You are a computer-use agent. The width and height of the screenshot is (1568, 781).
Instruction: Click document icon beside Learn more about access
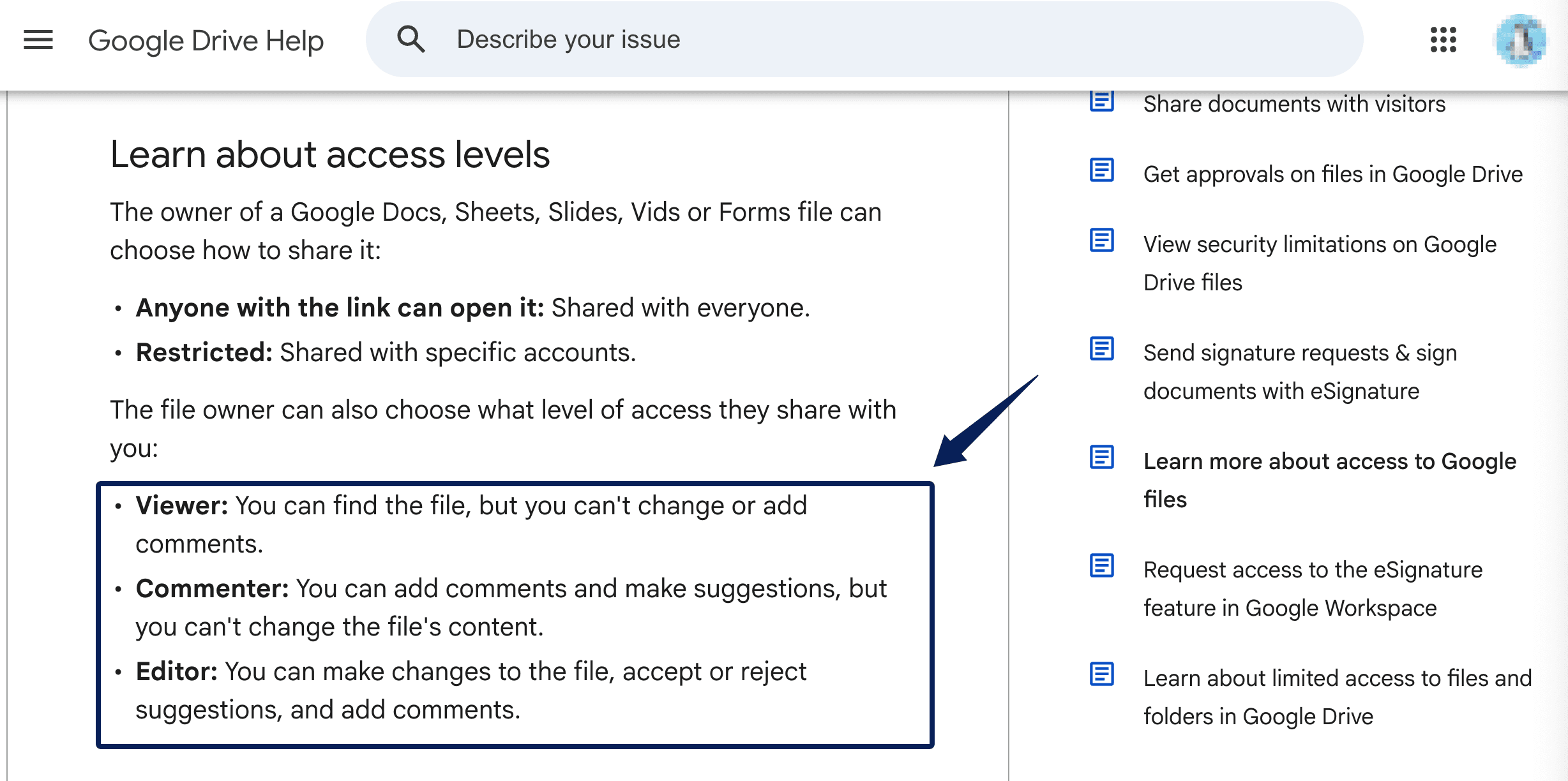(1102, 457)
